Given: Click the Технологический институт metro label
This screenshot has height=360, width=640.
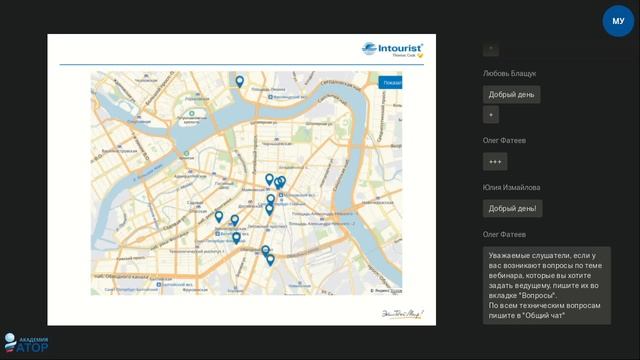Looking at the screenshot, I should (x=197, y=251).
